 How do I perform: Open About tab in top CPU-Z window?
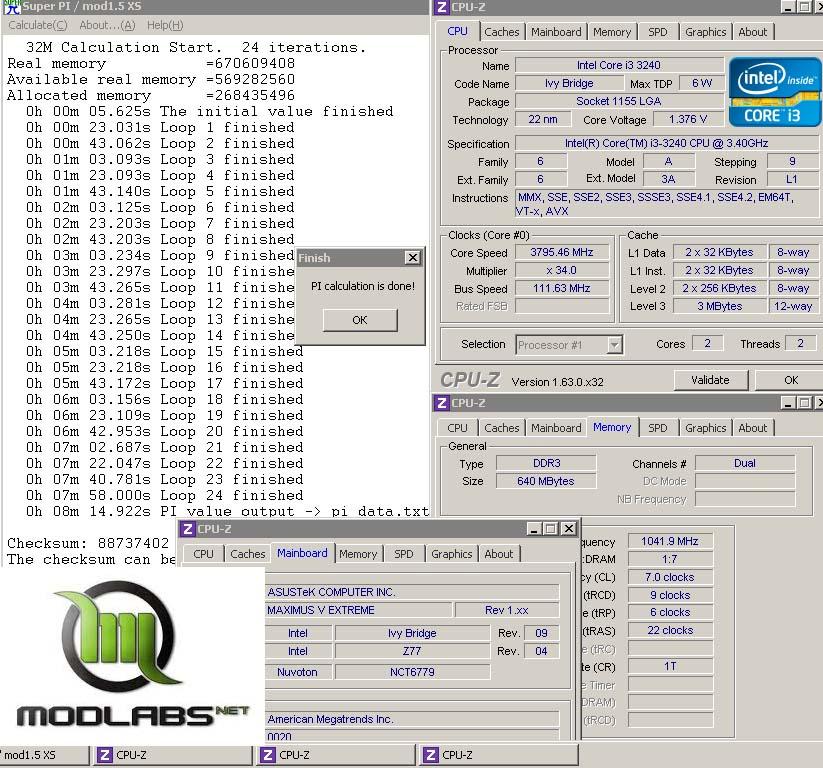[753, 32]
